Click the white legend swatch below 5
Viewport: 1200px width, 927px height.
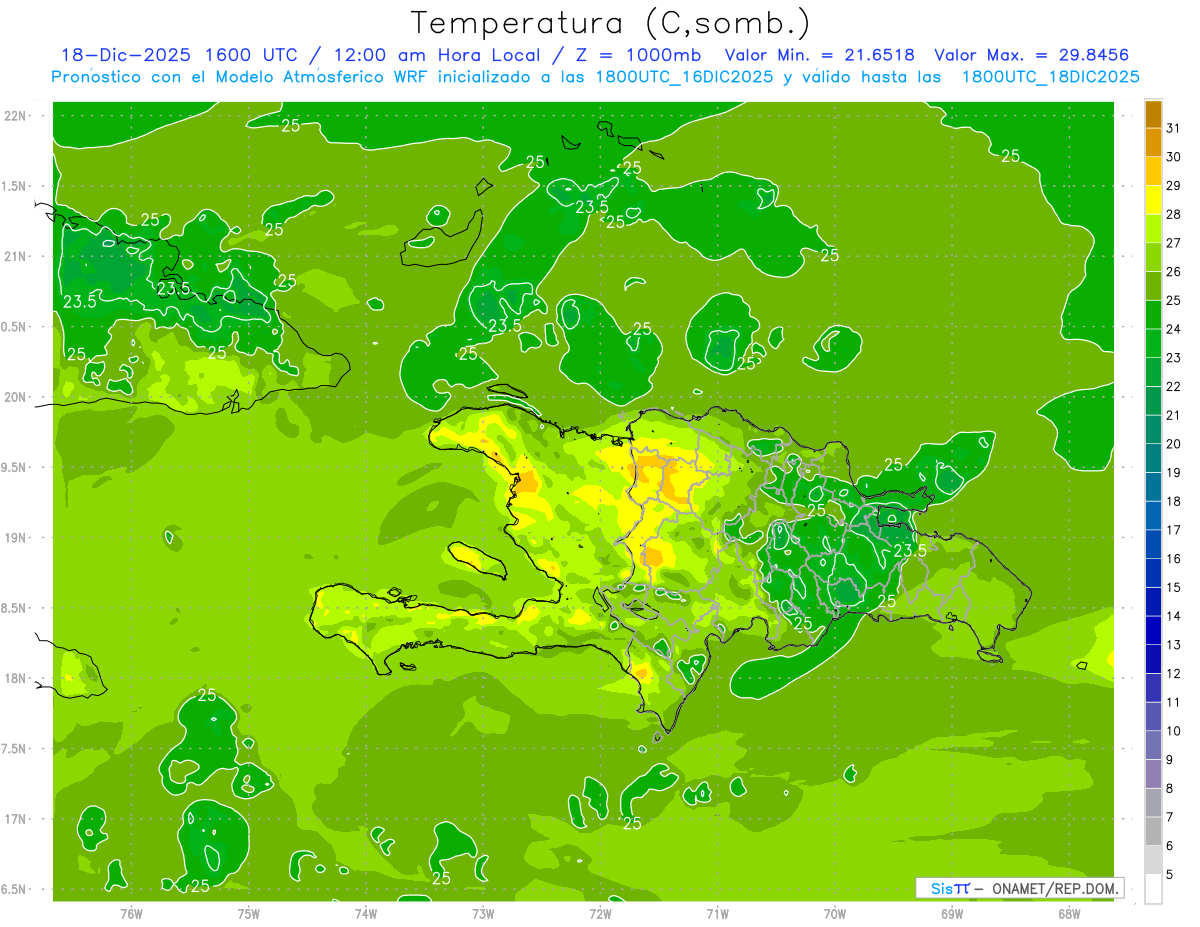tap(1153, 889)
